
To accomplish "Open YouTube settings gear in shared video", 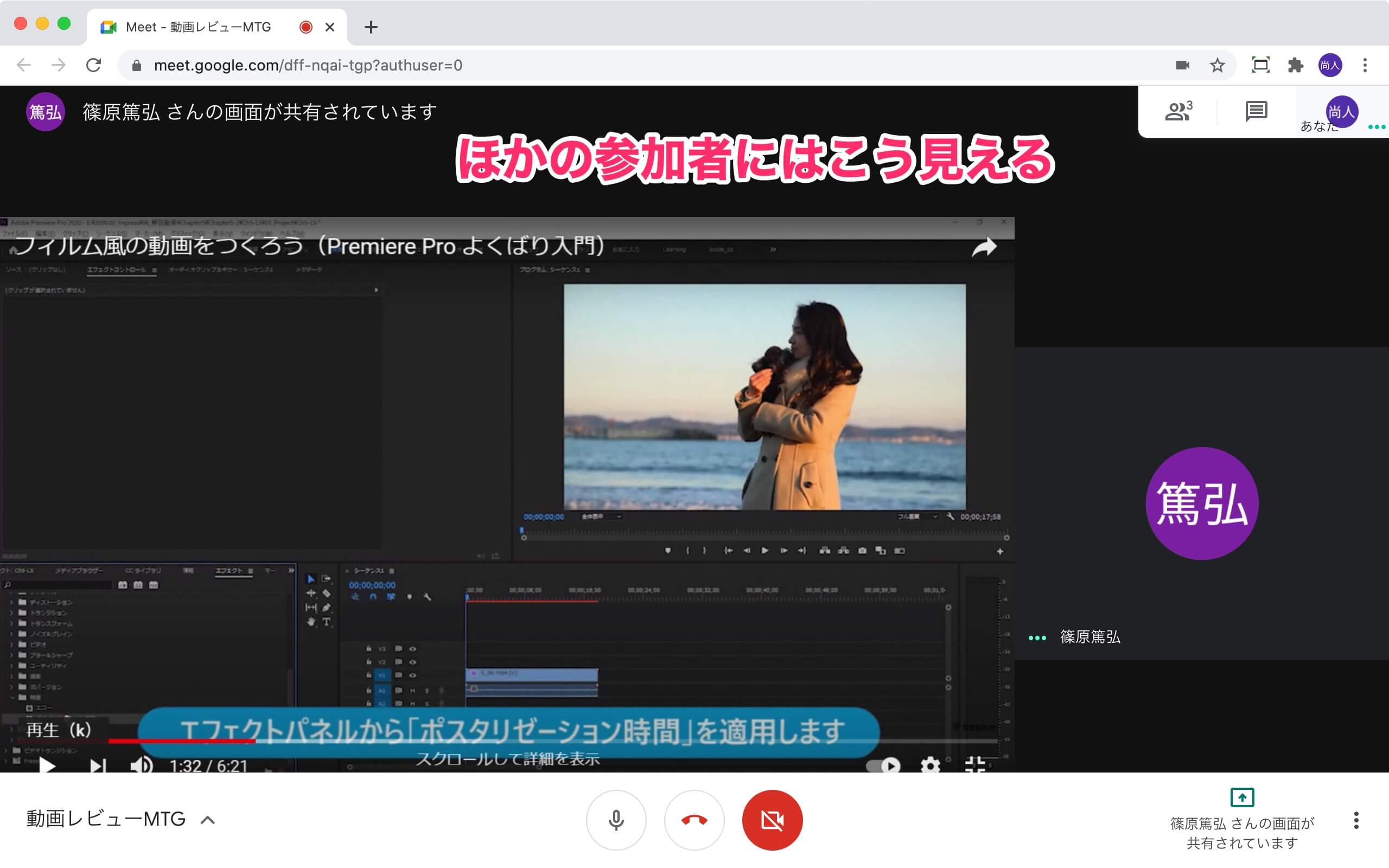I will [x=930, y=765].
